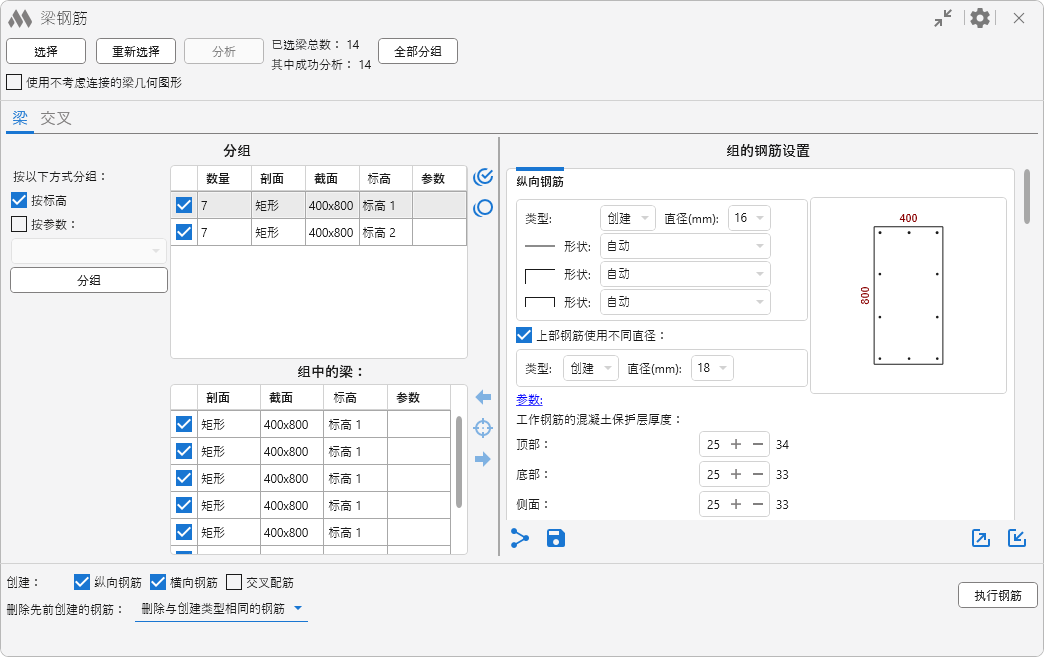Click the 执行钢筋 button
Screen dimensions: 1044x657
pyautogui.click(x=997, y=595)
